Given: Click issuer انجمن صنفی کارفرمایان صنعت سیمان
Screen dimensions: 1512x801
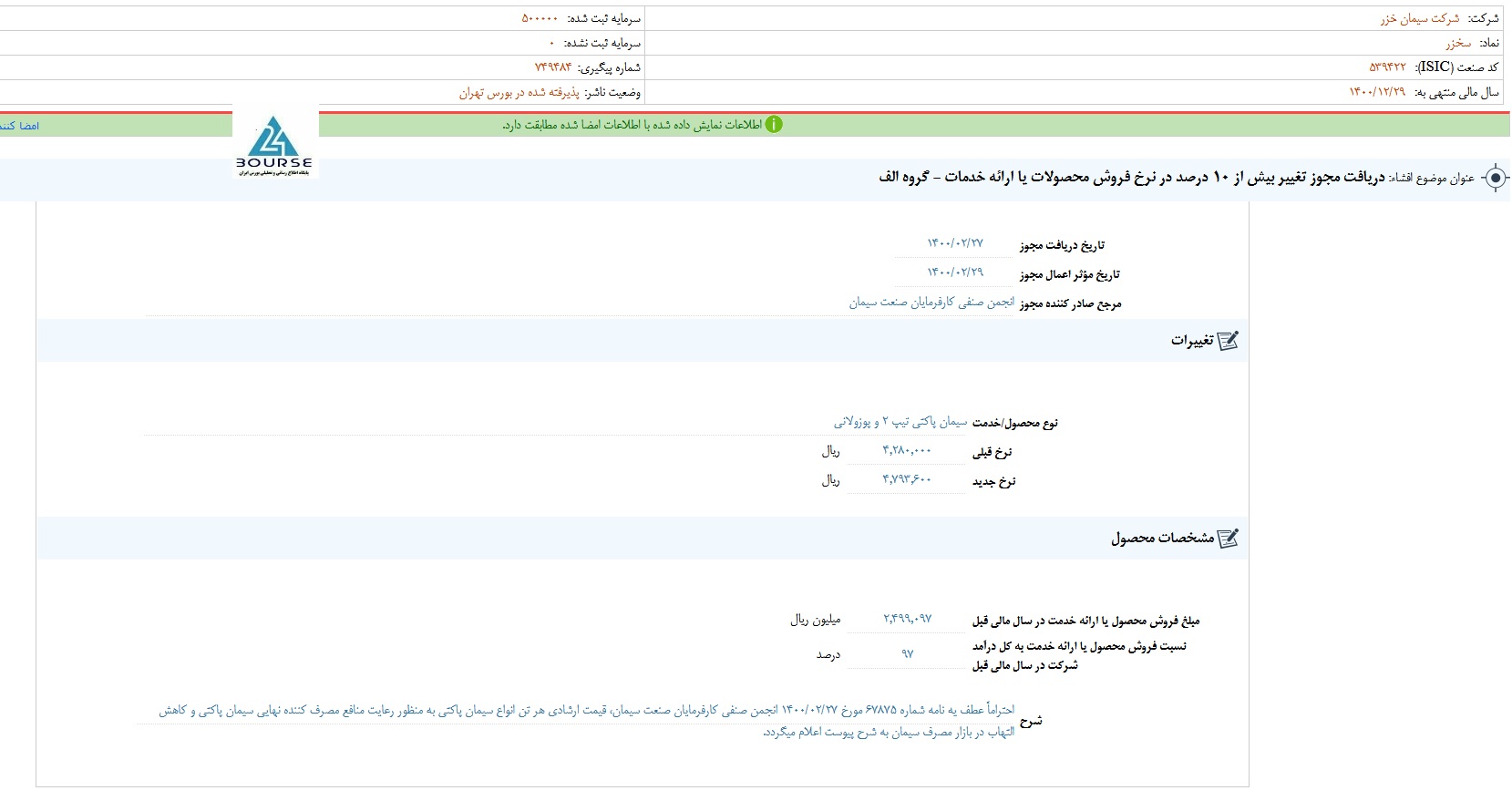Looking at the screenshot, I should point(931,303).
